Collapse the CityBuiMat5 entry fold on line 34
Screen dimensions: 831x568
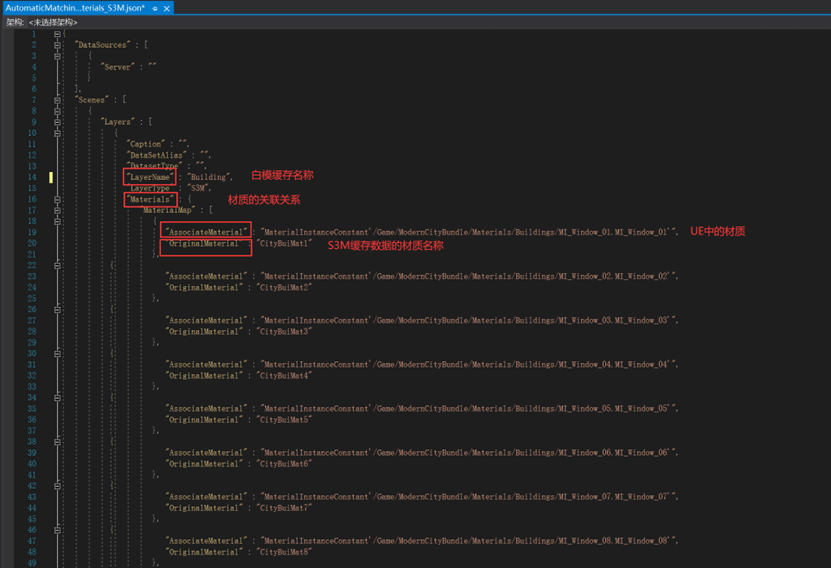point(57,397)
